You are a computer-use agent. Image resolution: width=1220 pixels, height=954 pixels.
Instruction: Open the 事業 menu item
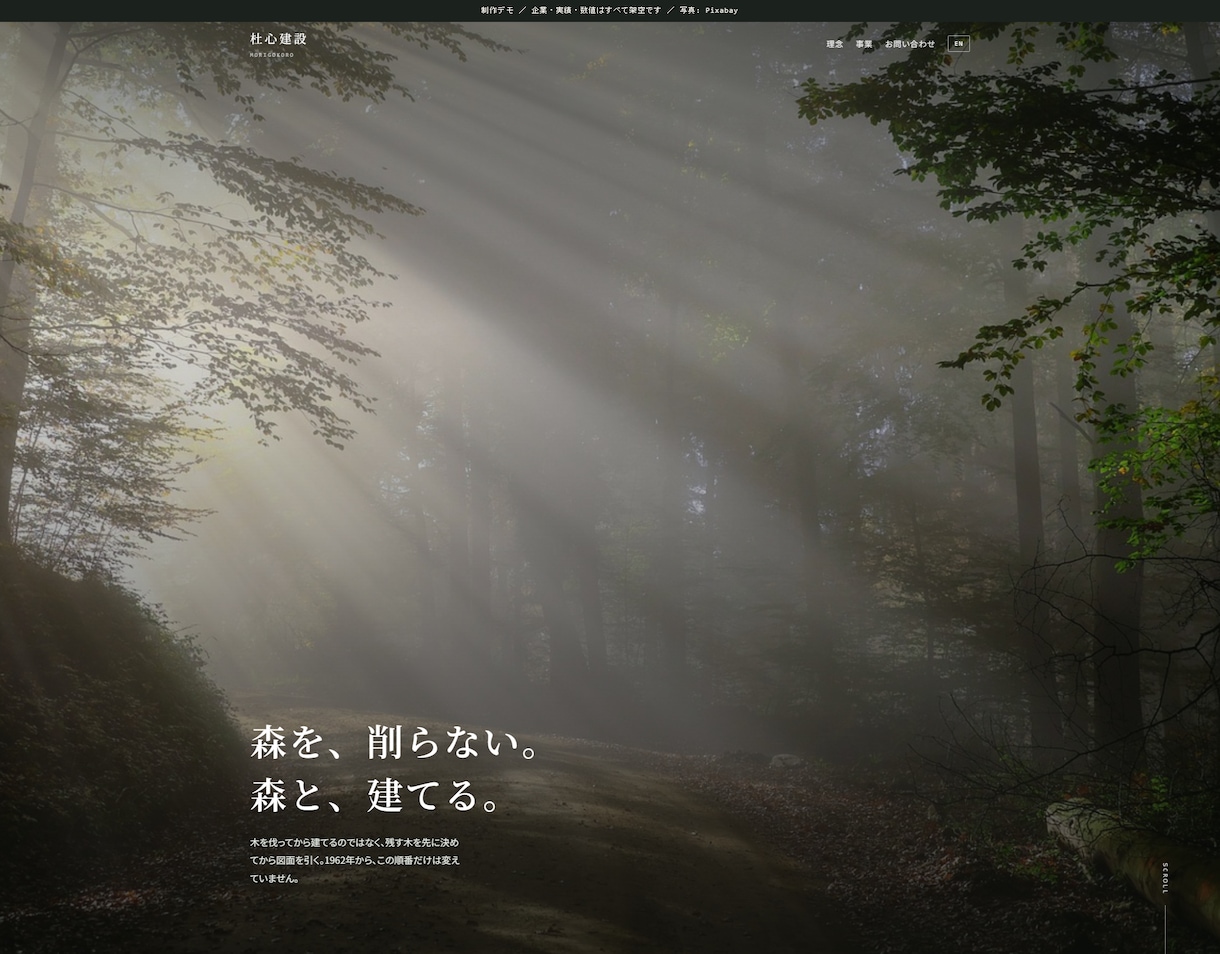point(864,44)
